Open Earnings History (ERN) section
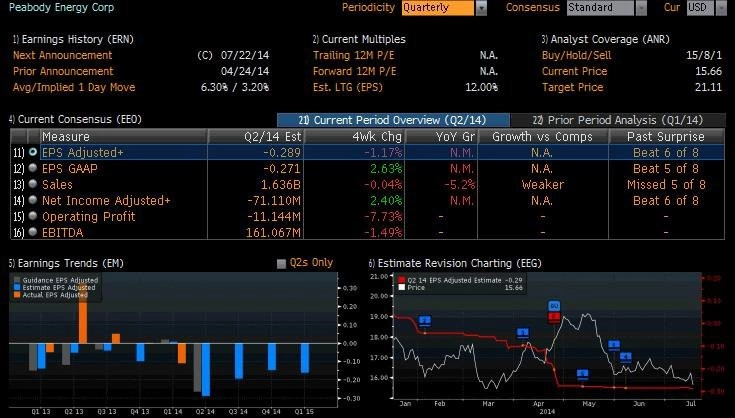 [73, 39]
